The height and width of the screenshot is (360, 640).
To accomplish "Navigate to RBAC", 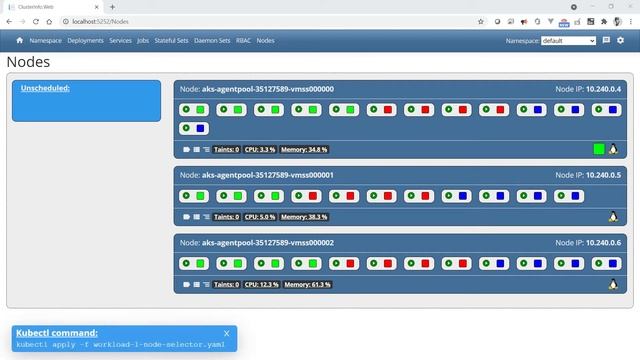I will click(243, 40).
